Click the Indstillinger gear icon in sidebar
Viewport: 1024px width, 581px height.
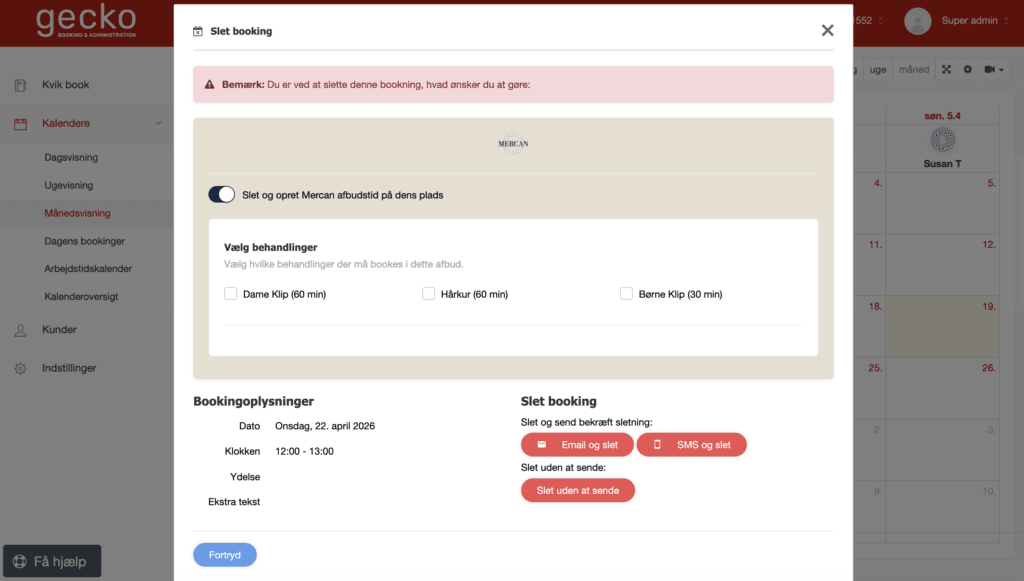coord(20,369)
